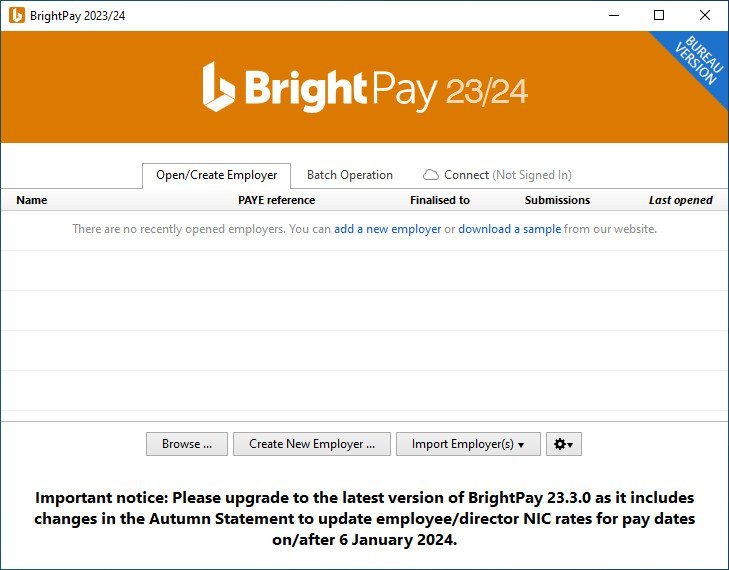Close the BrightPay 2023/24 window
Image resolution: width=729 pixels, height=570 pixels.
click(x=704, y=15)
